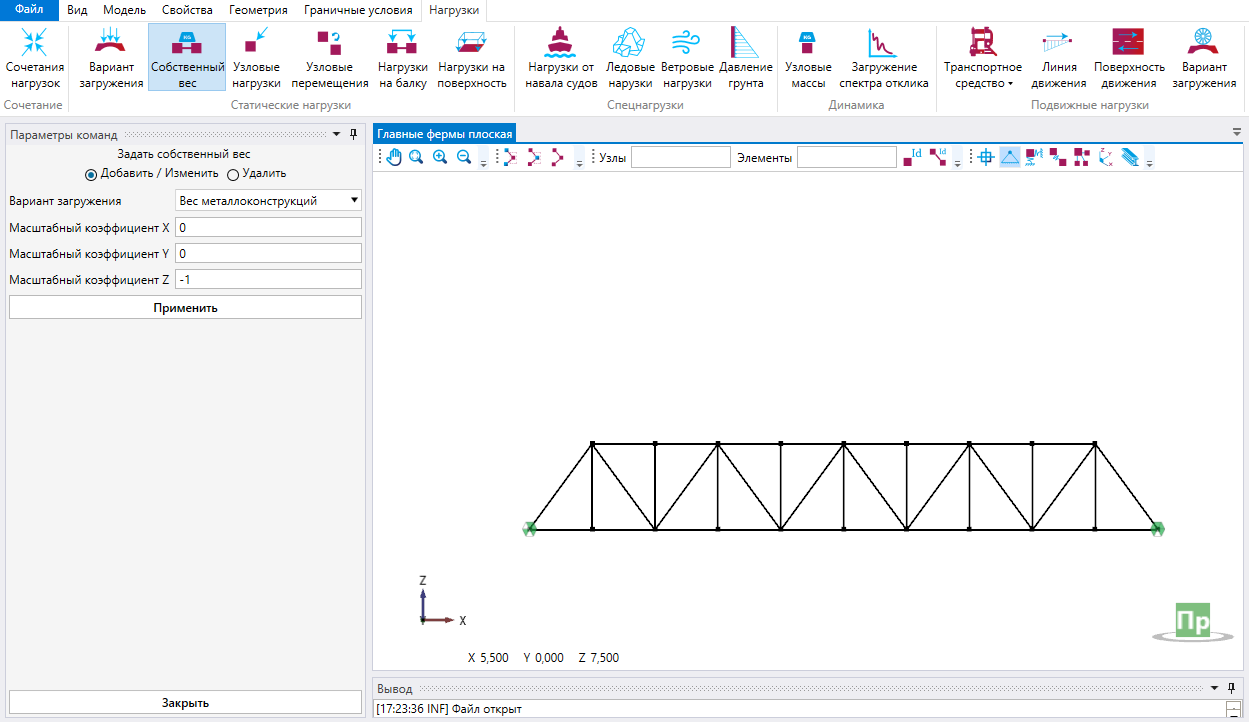The width and height of the screenshot is (1249, 722).
Task: Zoom in with the plus magnifier icon
Action: tap(440, 157)
